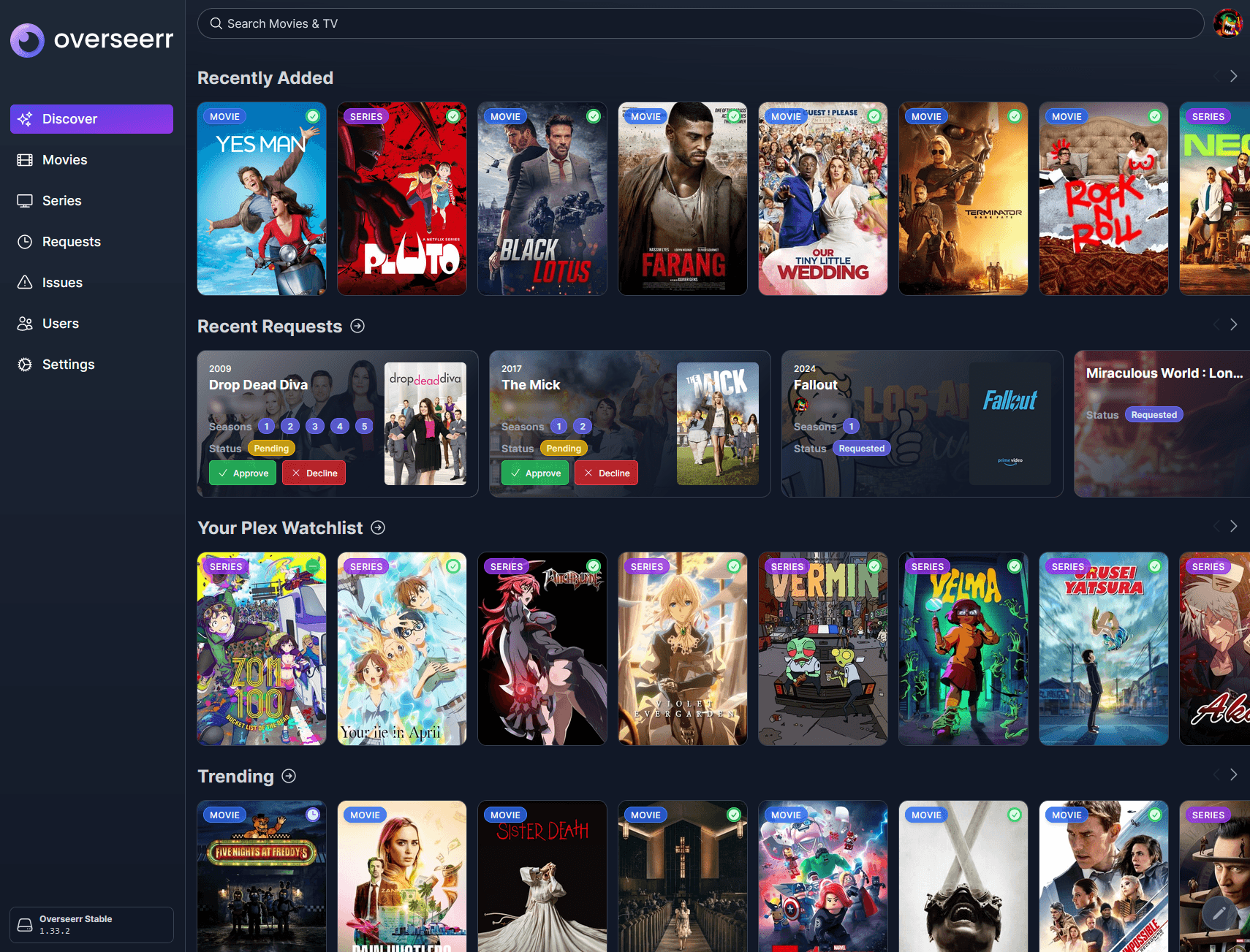The image size is (1250, 952).
Task: Open Farang movie poster
Action: click(683, 199)
